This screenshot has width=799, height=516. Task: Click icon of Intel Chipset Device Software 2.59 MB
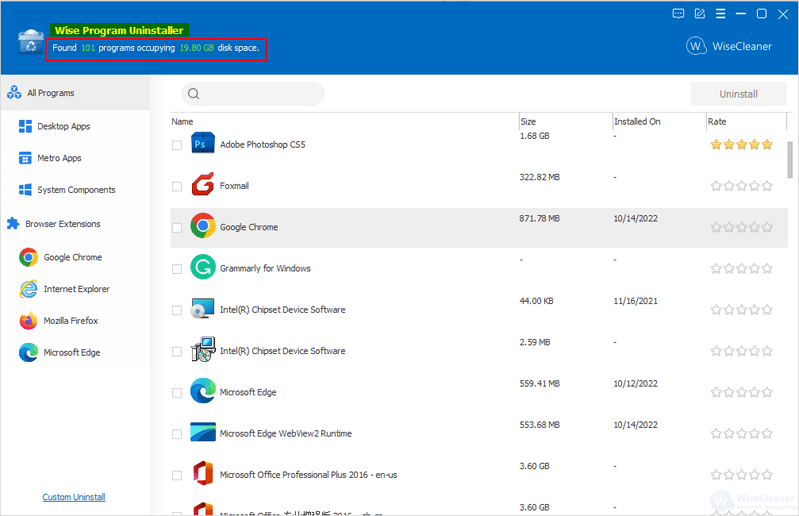203,350
